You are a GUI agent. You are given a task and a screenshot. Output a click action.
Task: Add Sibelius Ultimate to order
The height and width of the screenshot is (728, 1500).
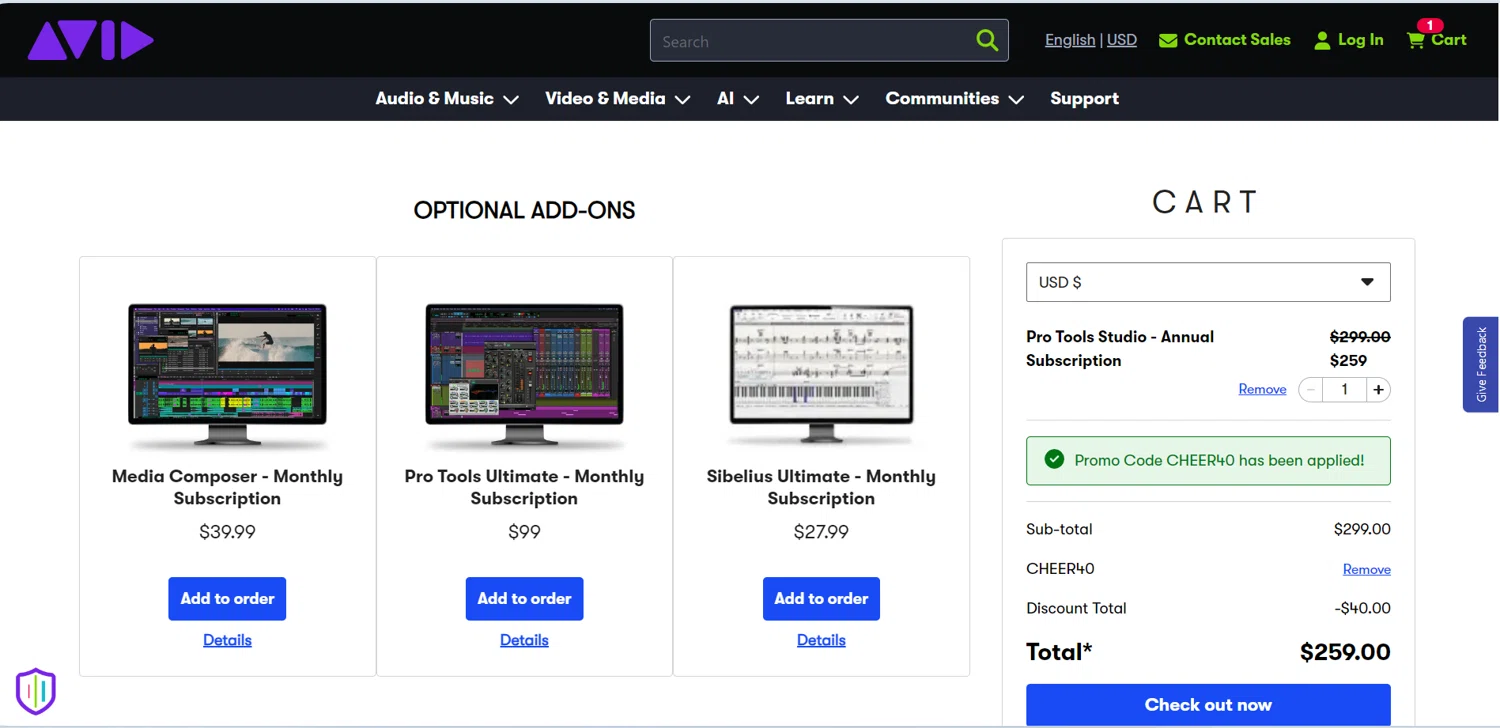point(821,598)
